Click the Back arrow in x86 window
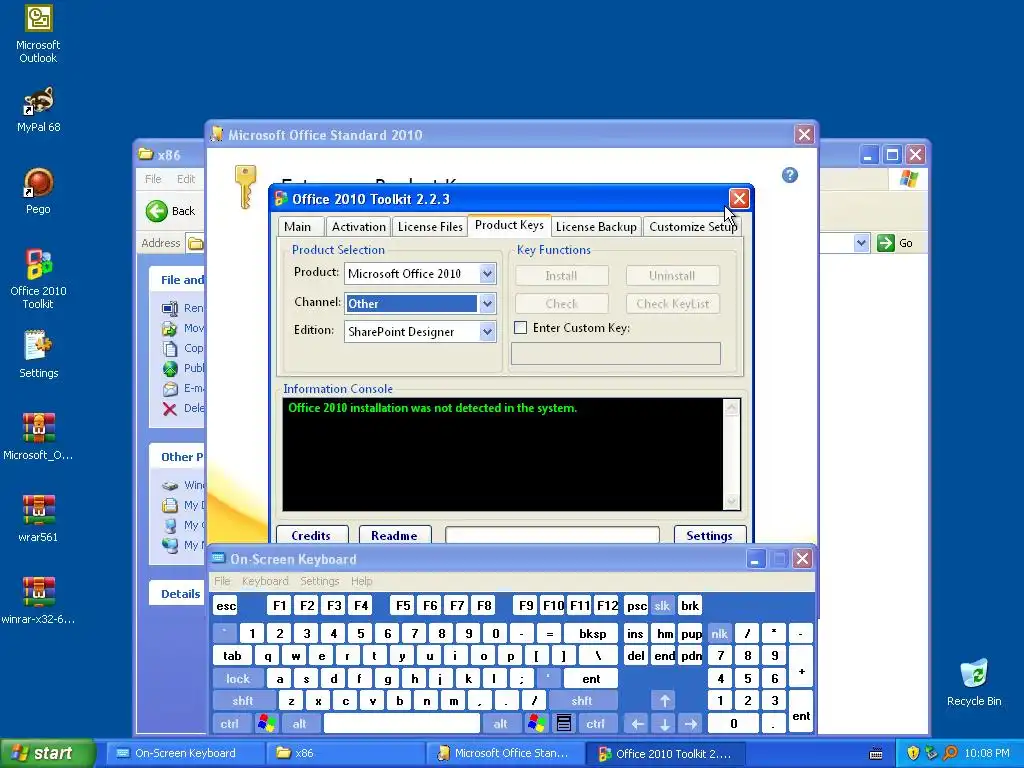The image size is (1024, 768). click(x=156, y=211)
